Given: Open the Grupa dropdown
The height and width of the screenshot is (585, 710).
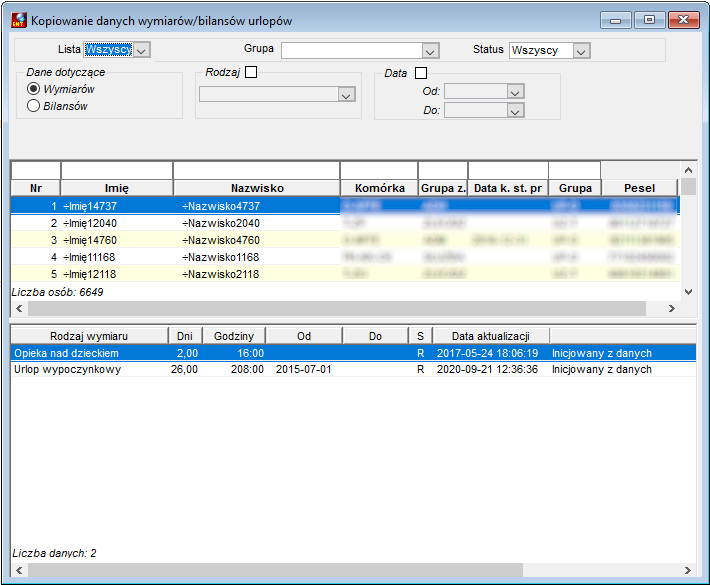Looking at the screenshot, I should pos(430,51).
